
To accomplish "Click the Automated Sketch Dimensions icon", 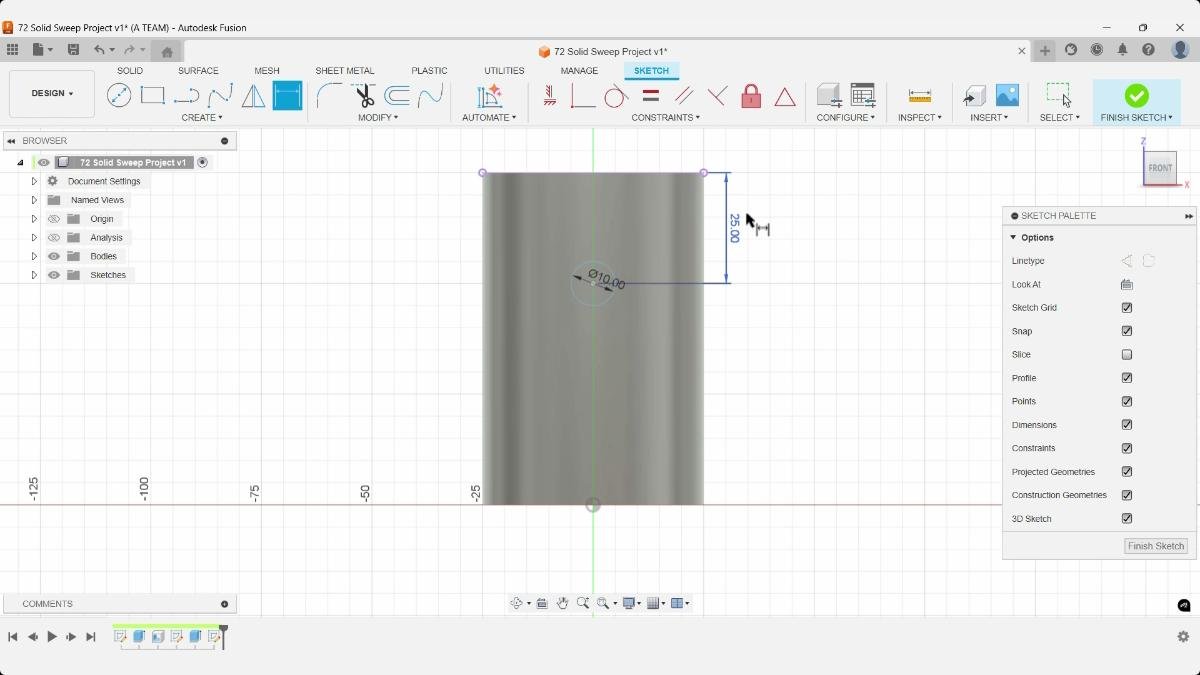I will coord(489,96).
